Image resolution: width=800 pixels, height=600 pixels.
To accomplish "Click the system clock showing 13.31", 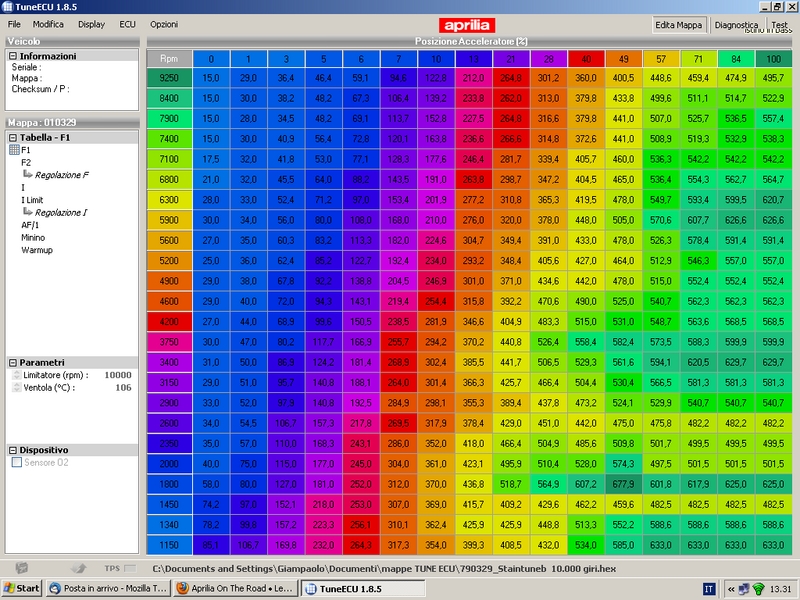I will tap(781, 589).
